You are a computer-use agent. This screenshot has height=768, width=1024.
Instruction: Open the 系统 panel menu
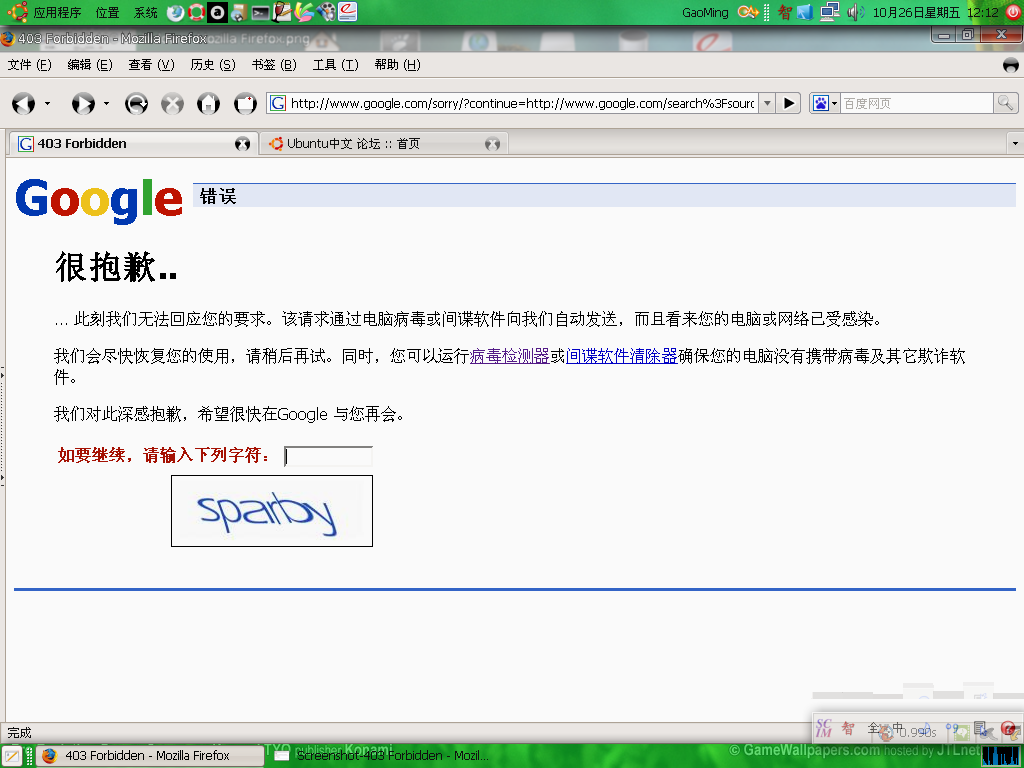pyautogui.click(x=146, y=12)
